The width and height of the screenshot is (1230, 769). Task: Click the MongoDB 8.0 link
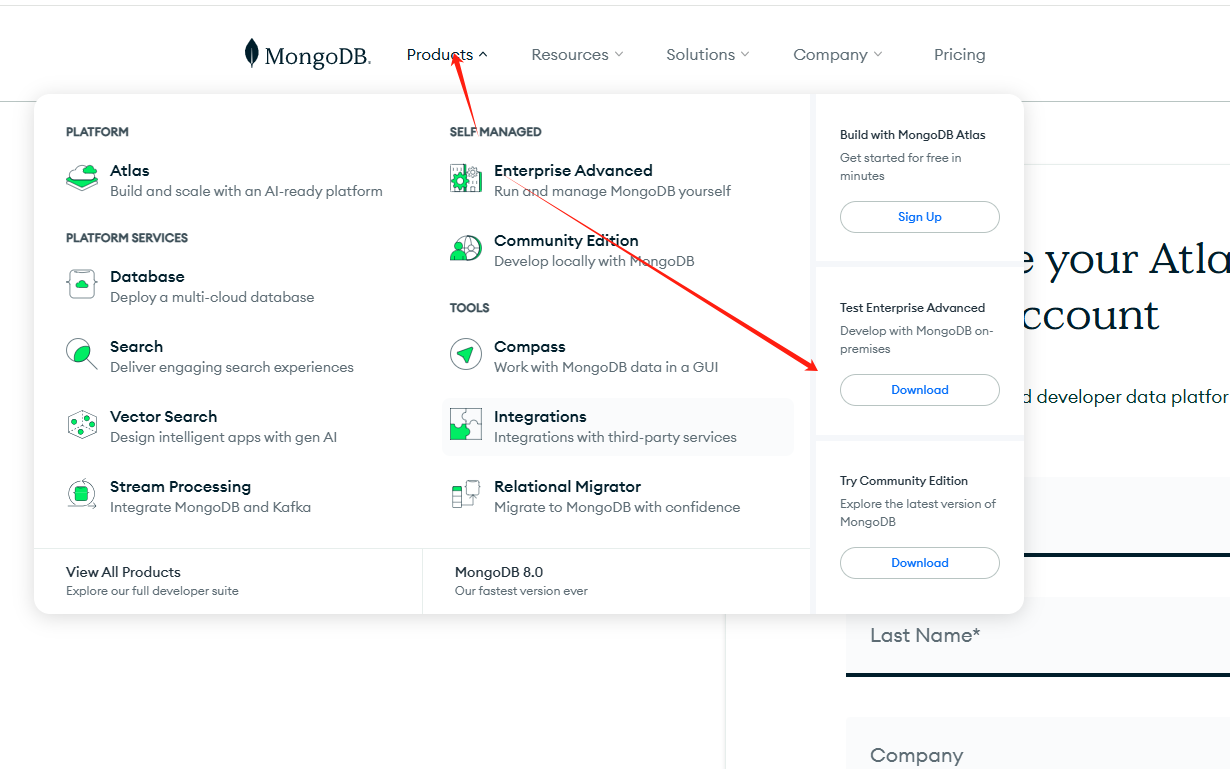click(499, 572)
